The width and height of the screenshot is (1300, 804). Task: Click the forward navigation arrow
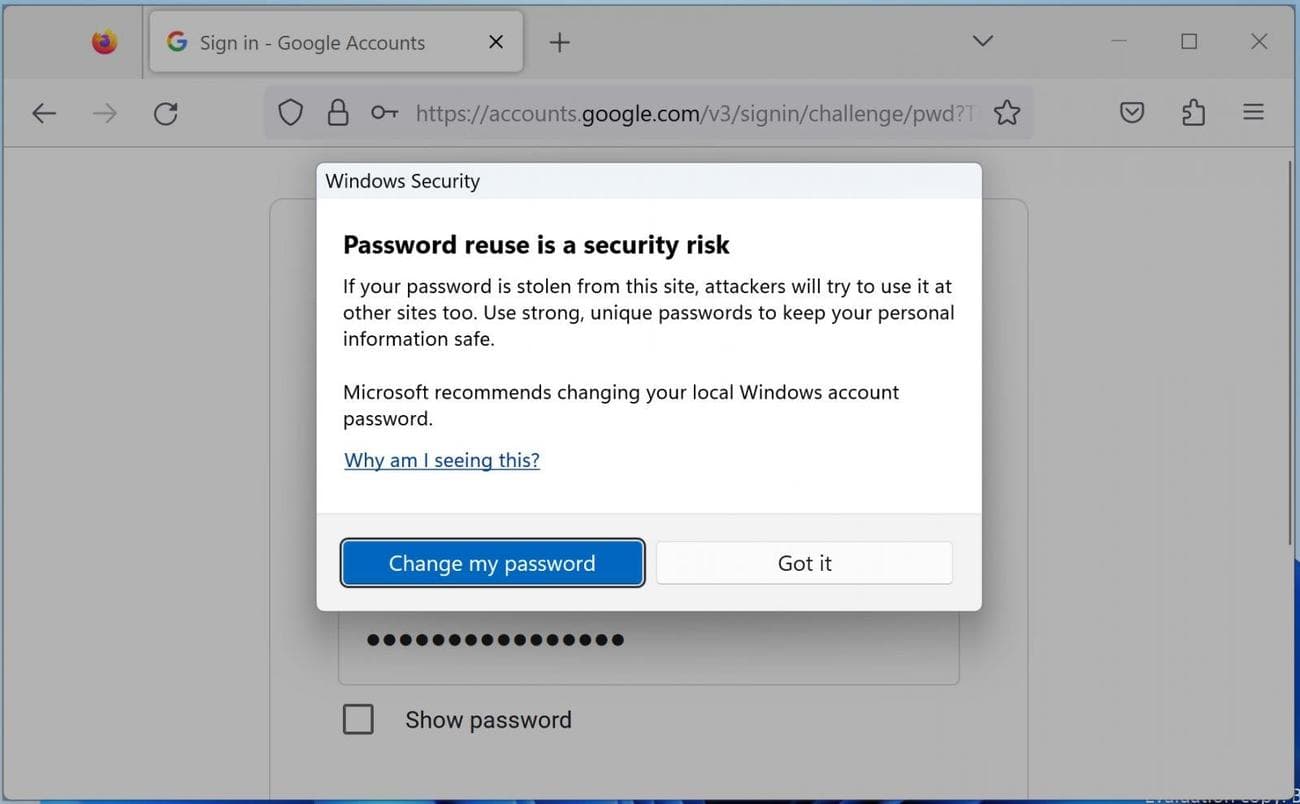[104, 112]
